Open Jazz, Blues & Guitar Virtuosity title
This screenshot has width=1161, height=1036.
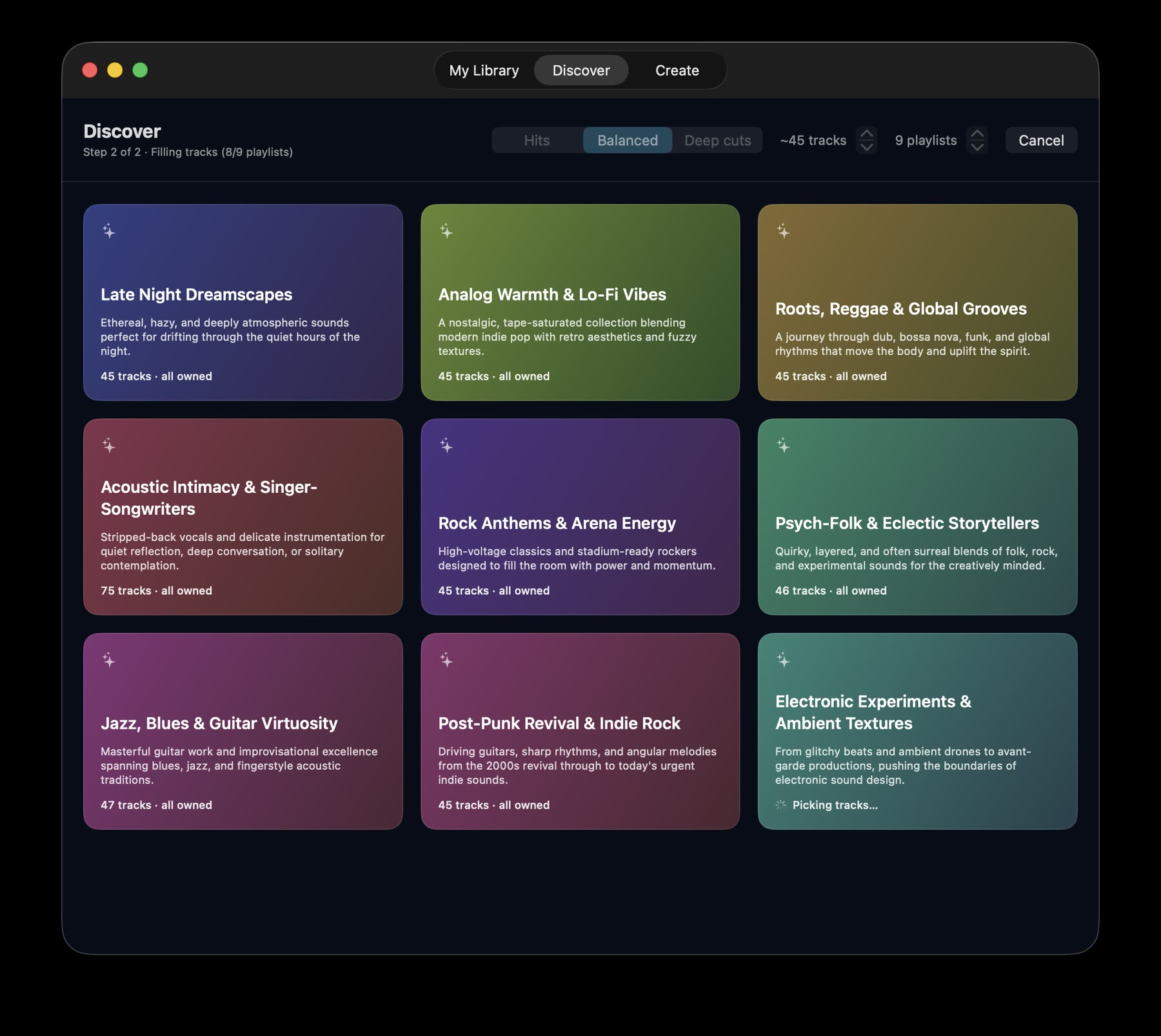pyautogui.click(x=219, y=723)
